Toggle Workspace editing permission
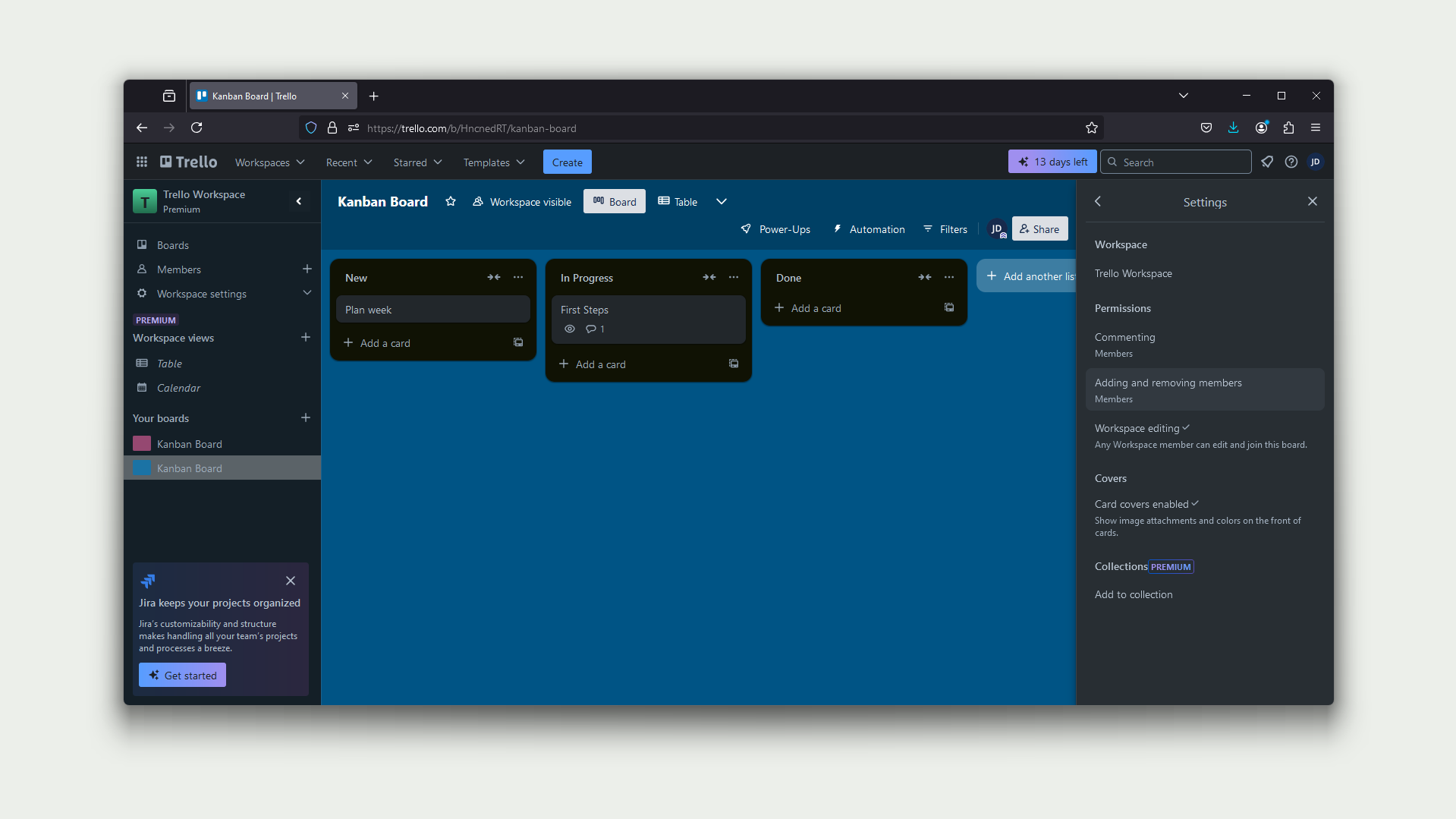The height and width of the screenshot is (819, 1456). pyautogui.click(x=1205, y=436)
